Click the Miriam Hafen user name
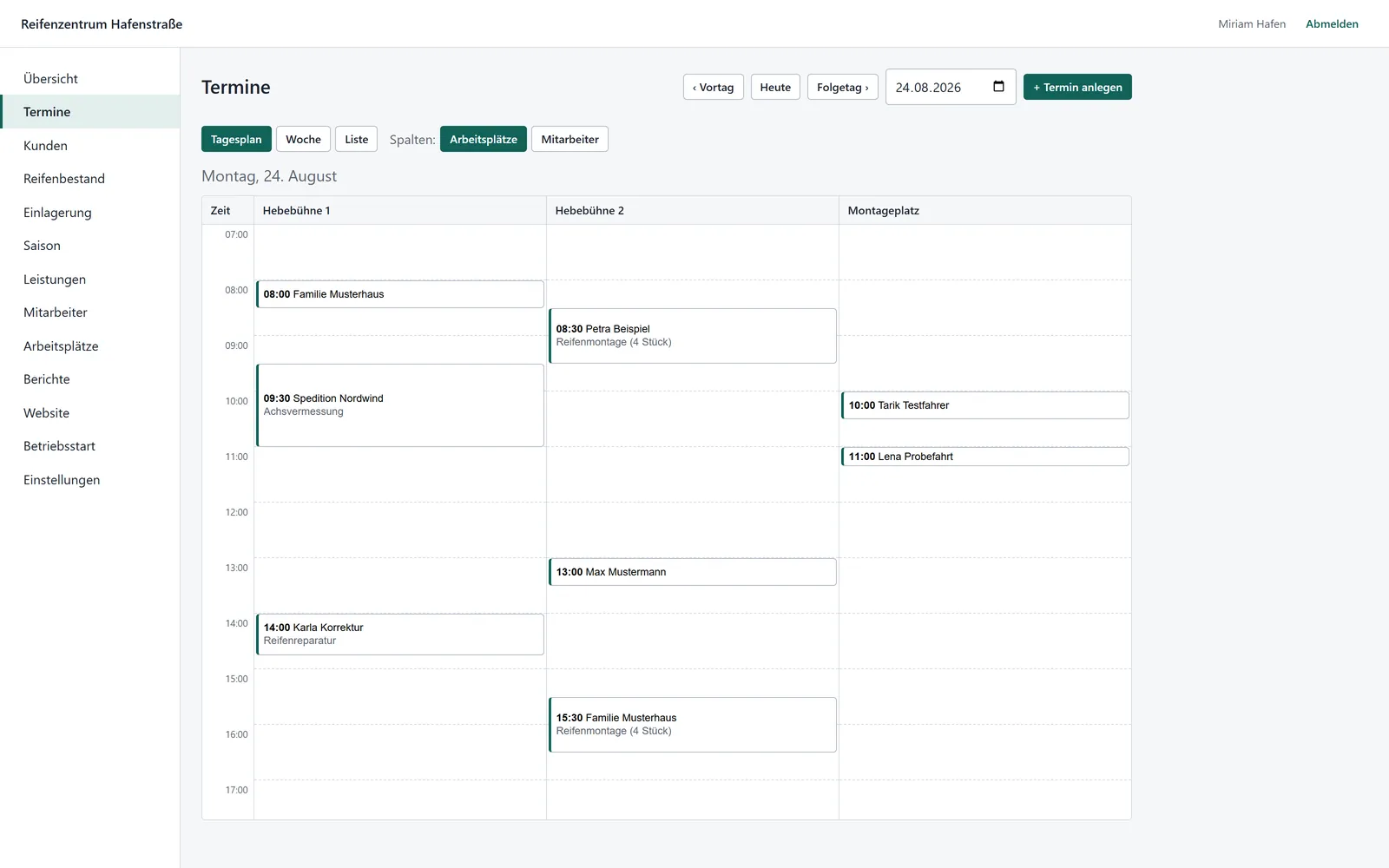Viewport: 1389px width, 868px height. click(x=1252, y=23)
